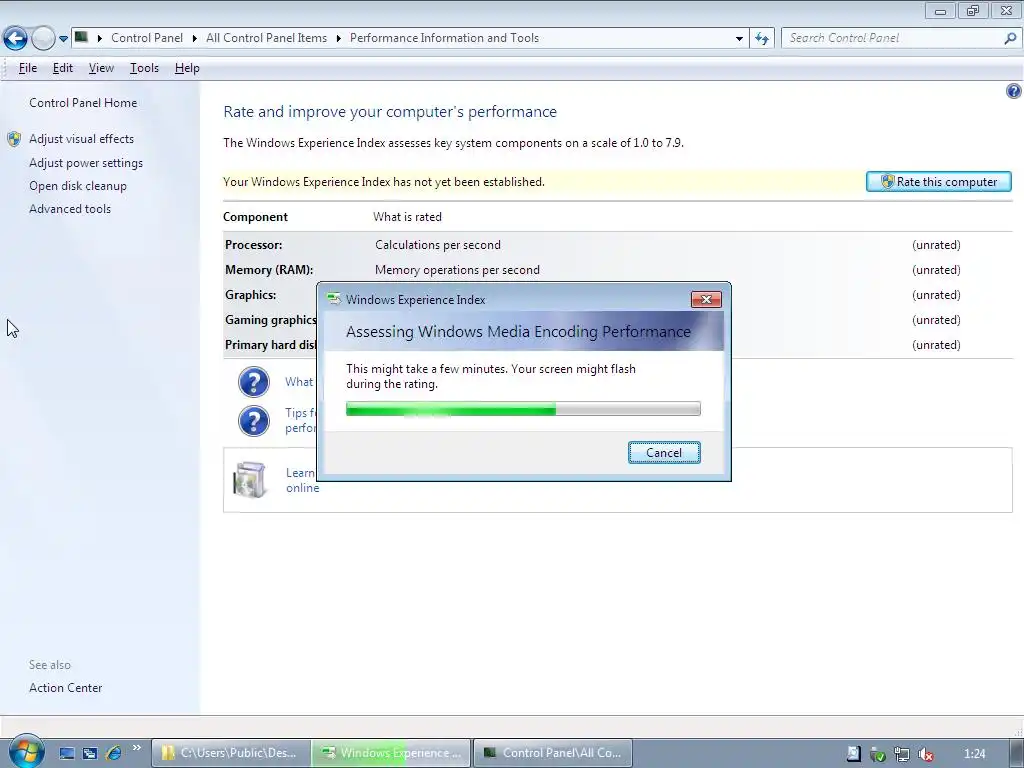This screenshot has width=1024, height=768.
Task: Click the Control Panel icon in address bar
Action: click(x=81, y=37)
